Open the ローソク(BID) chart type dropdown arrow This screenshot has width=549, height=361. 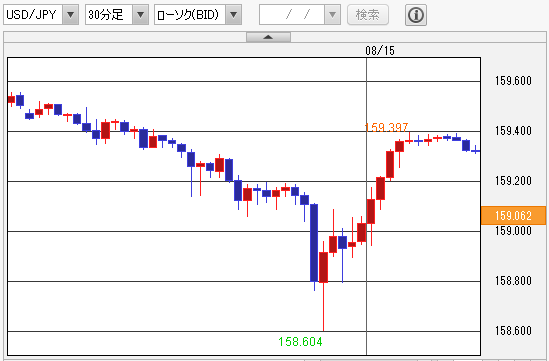234,15
